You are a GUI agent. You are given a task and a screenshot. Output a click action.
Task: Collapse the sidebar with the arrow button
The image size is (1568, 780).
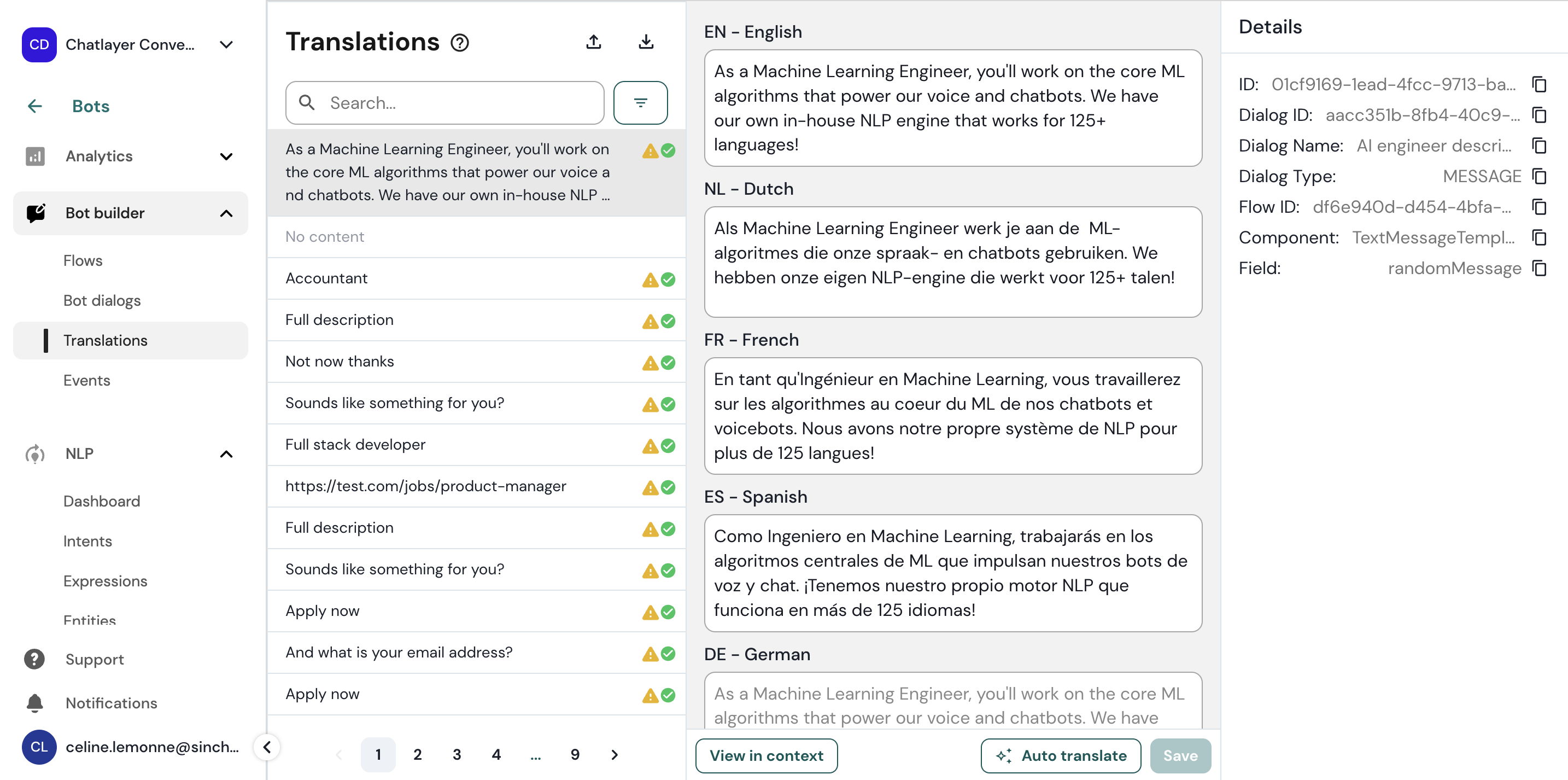pos(267,747)
